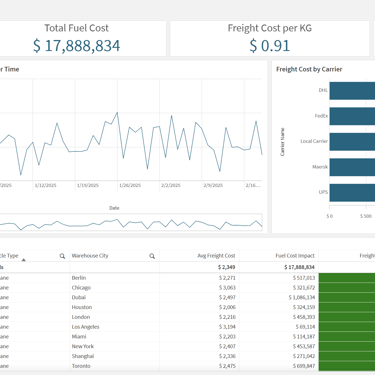Viewport: 375px width, 375px height.
Task: Click the $ 500 axis tick on carrier chart
Action: [x=366, y=216]
